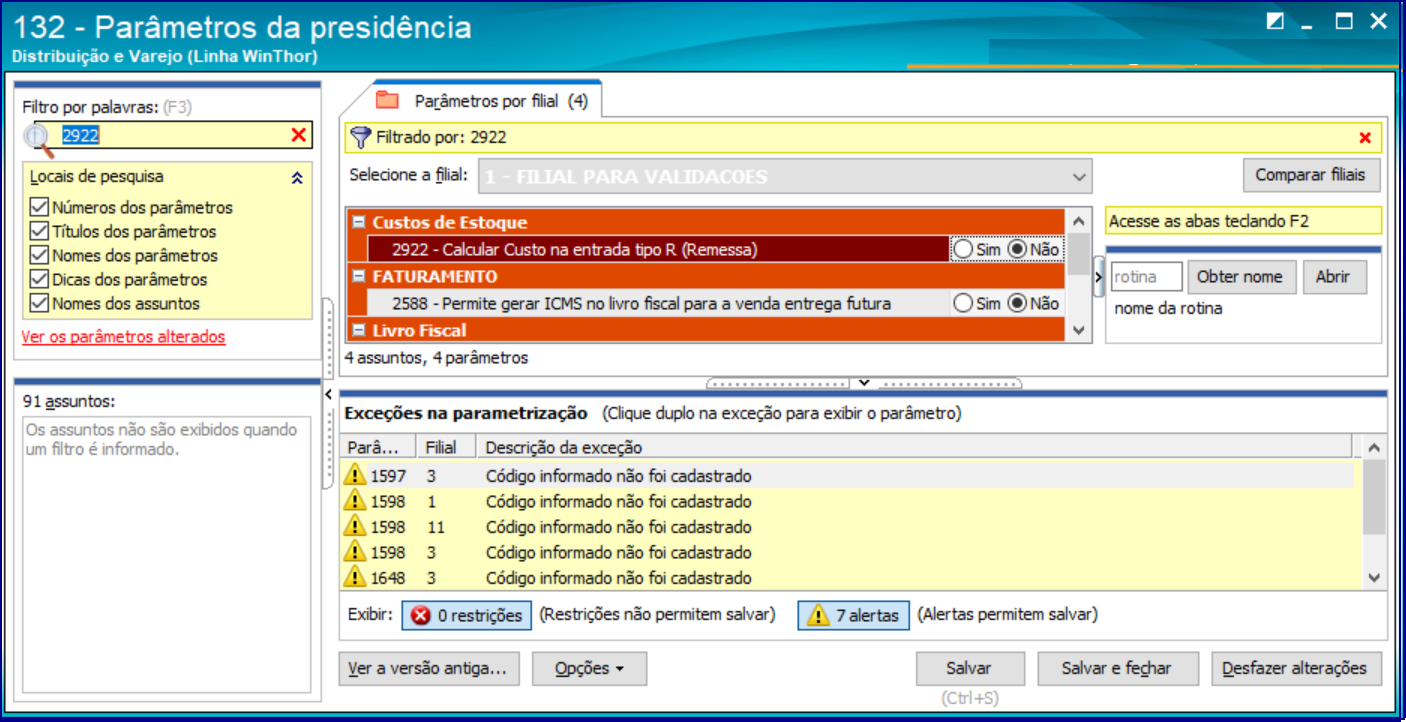The height and width of the screenshot is (722, 1406).
Task: Click the red folder tab icon
Action: pyautogui.click(x=387, y=100)
